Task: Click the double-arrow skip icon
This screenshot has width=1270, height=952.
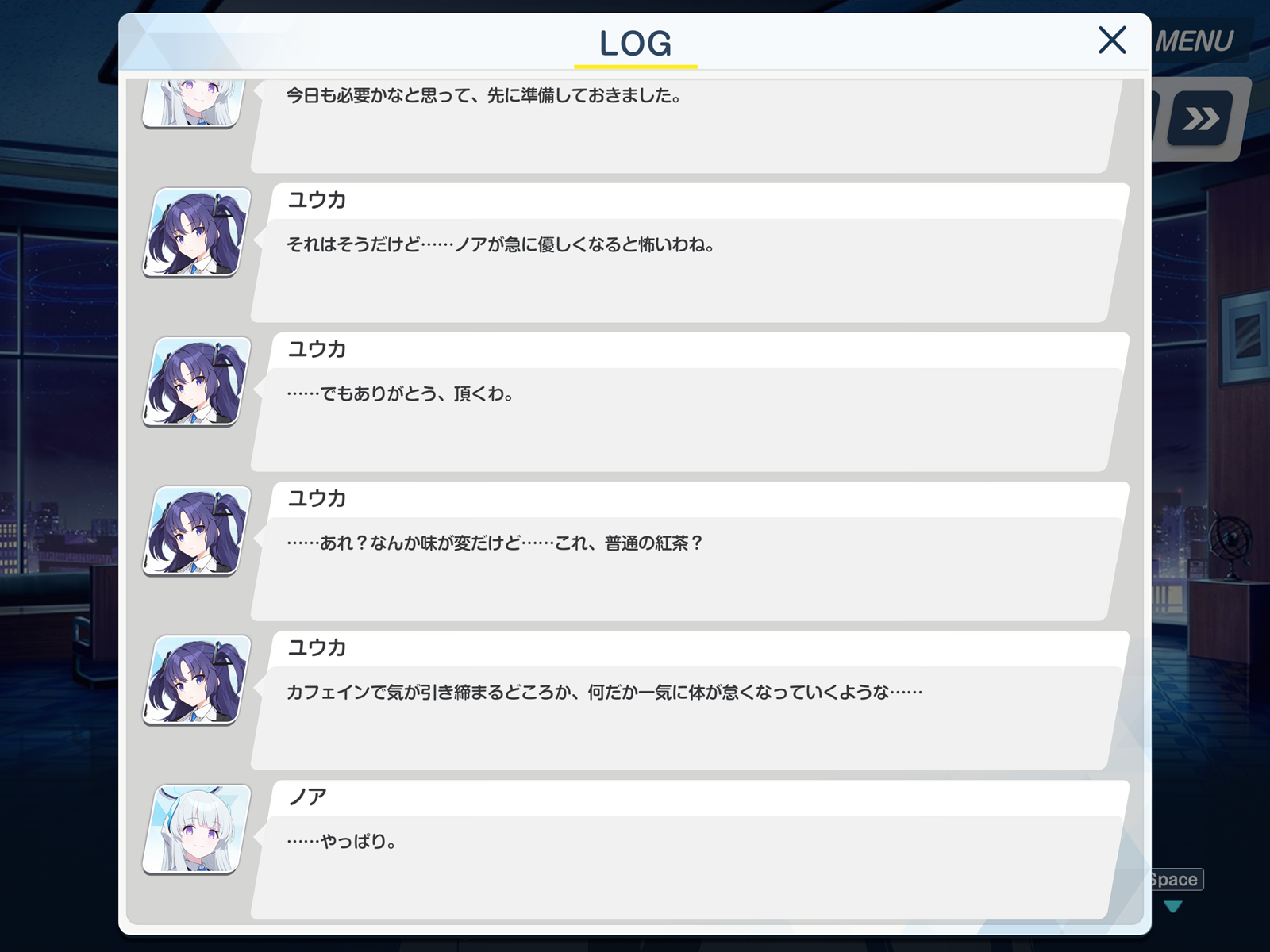Action: tap(1200, 119)
